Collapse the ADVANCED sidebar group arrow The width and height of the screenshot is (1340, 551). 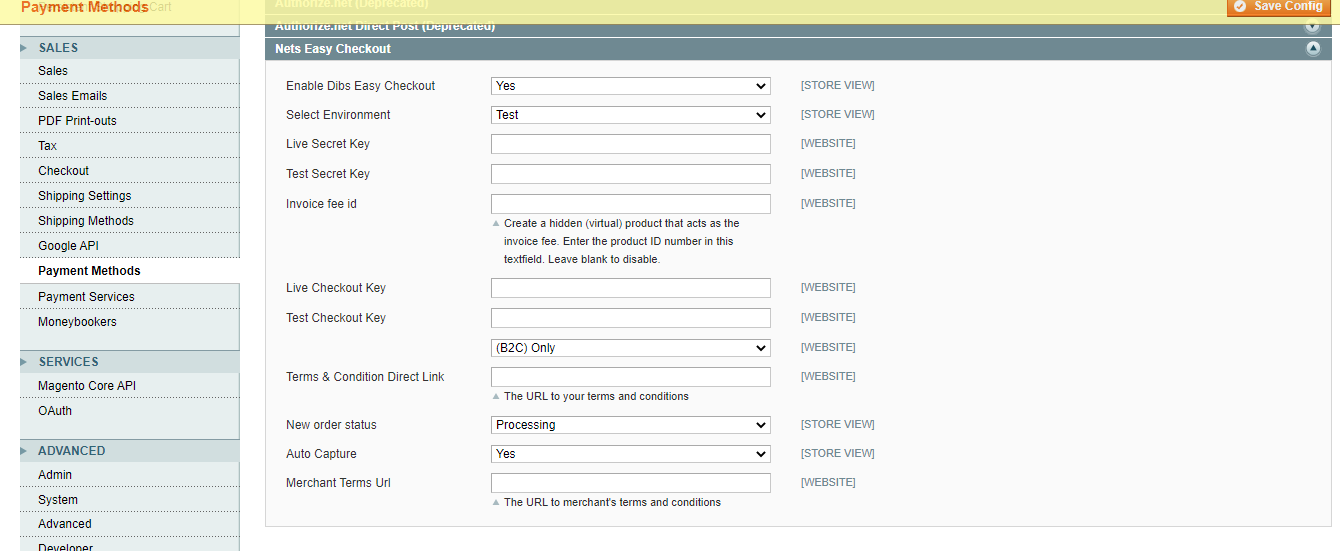coord(24,450)
